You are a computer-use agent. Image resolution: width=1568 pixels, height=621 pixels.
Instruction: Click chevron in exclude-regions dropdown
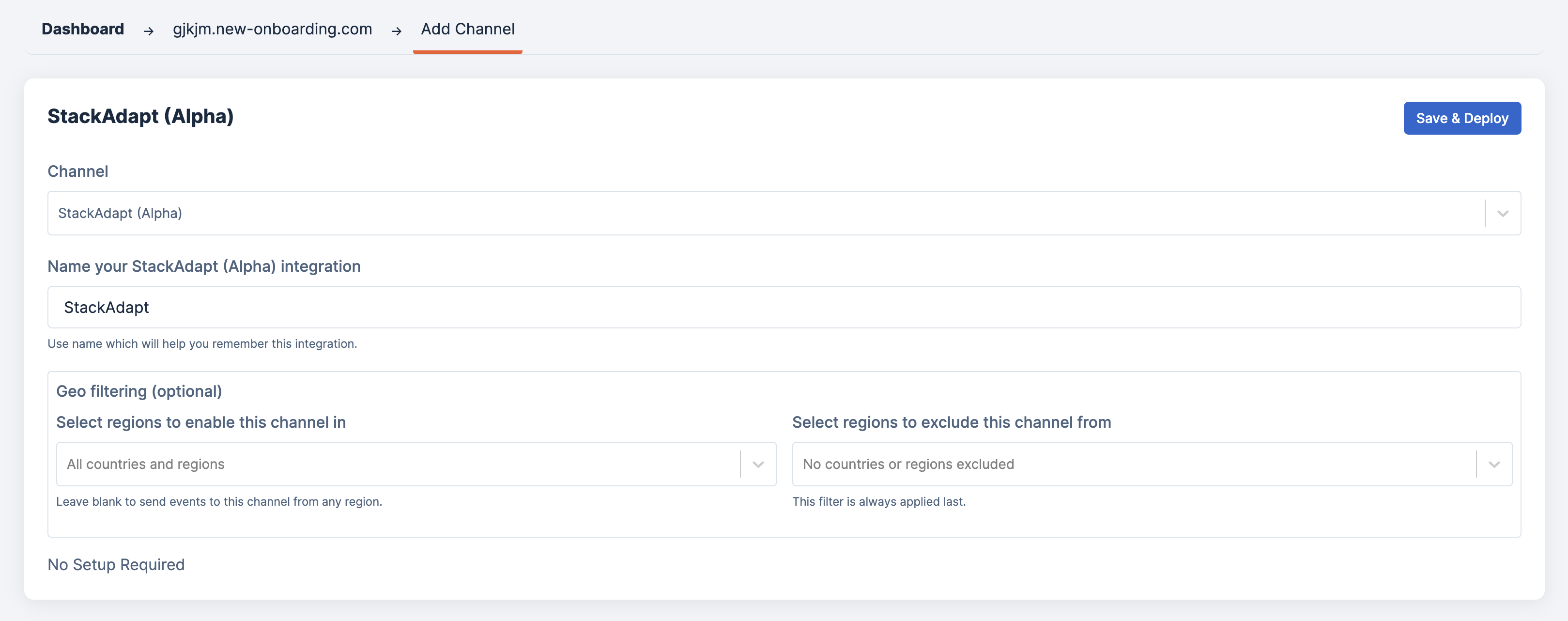1494,465
